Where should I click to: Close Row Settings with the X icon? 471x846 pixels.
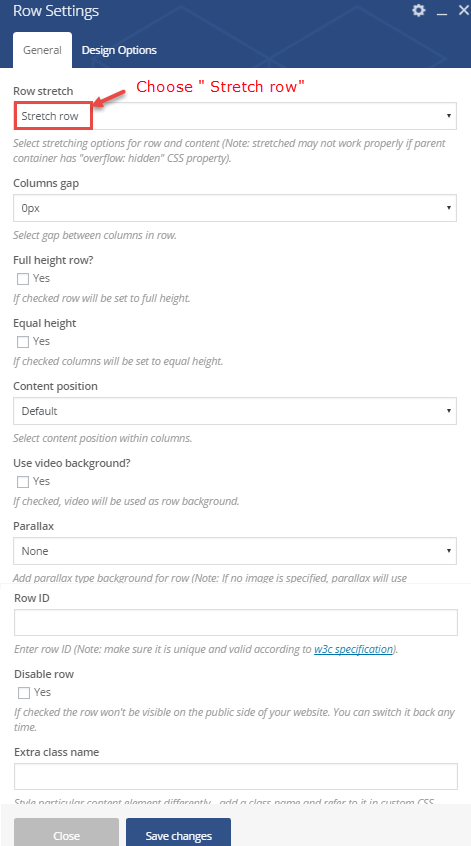click(463, 10)
